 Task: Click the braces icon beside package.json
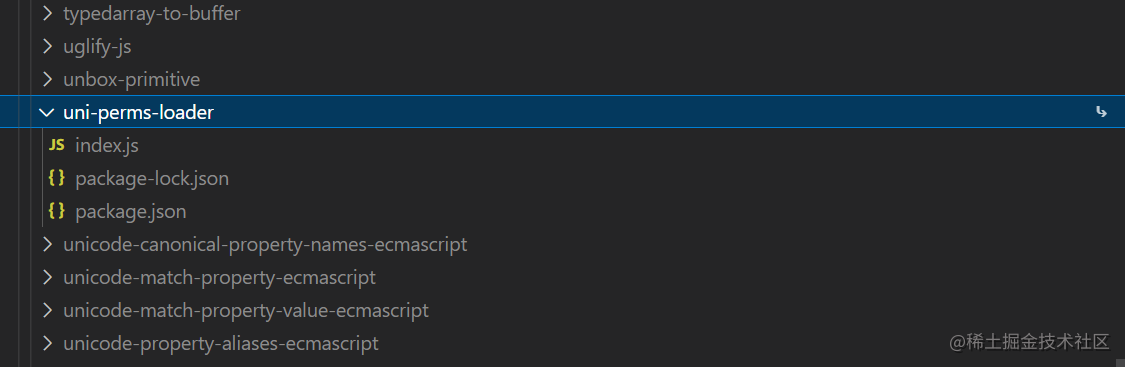click(x=56, y=211)
